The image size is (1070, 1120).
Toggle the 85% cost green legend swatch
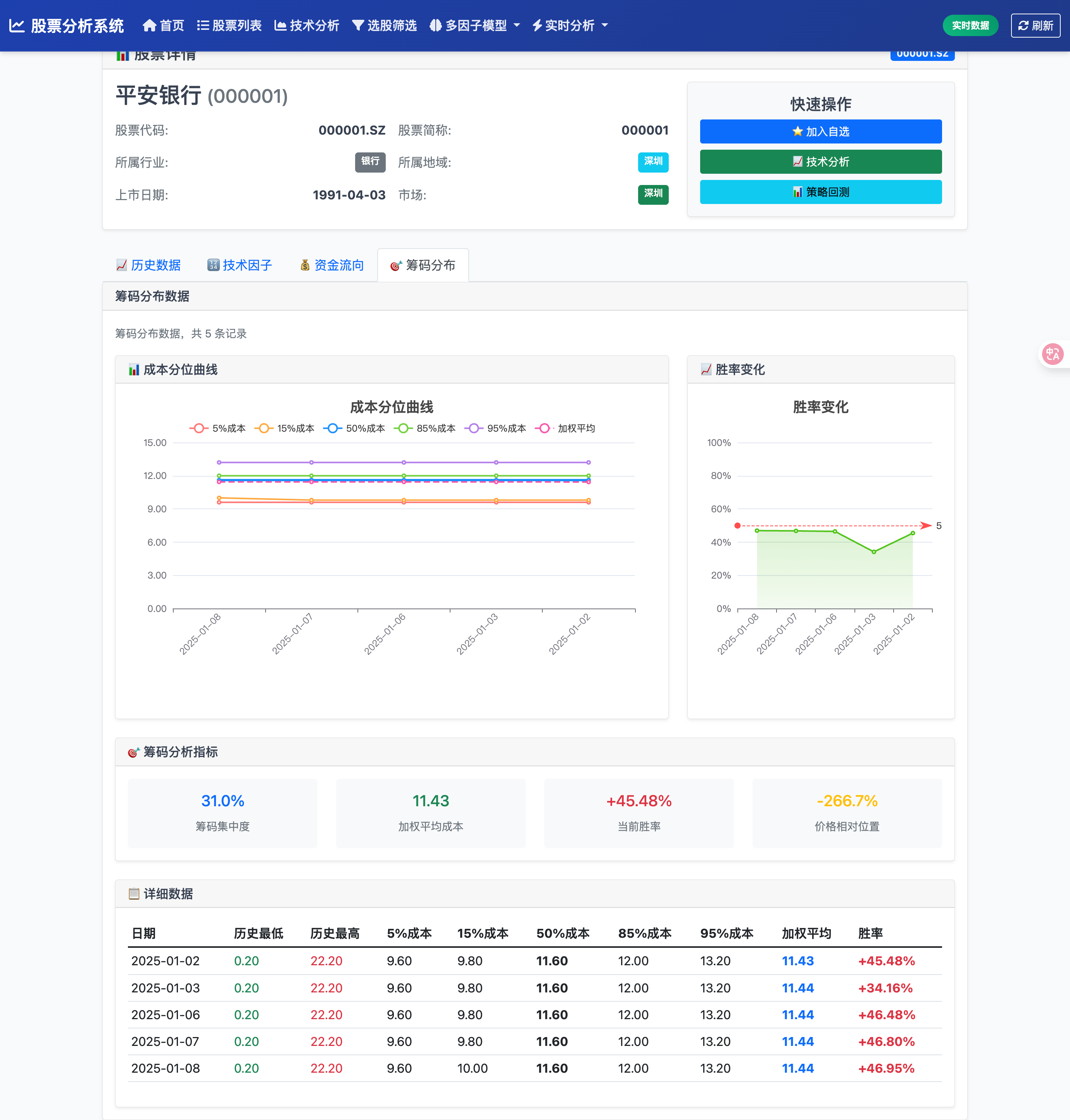[403, 429]
